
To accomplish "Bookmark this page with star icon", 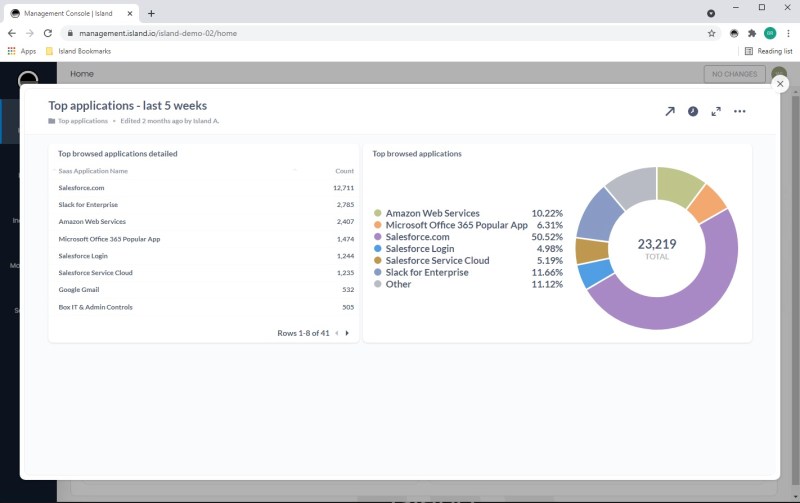I will [x=711, y=33].
